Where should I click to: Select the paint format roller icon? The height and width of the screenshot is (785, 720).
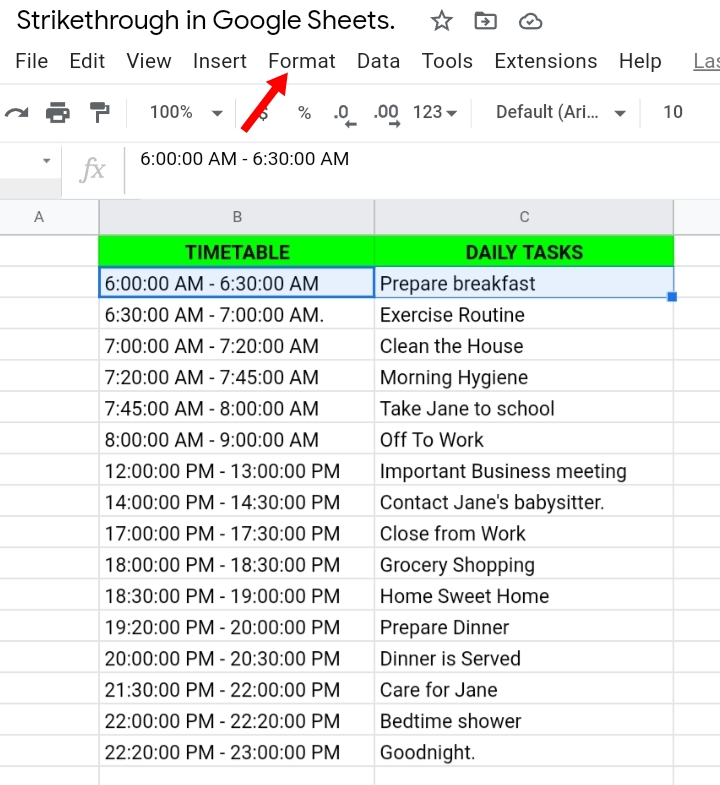(x=99, y=112)
